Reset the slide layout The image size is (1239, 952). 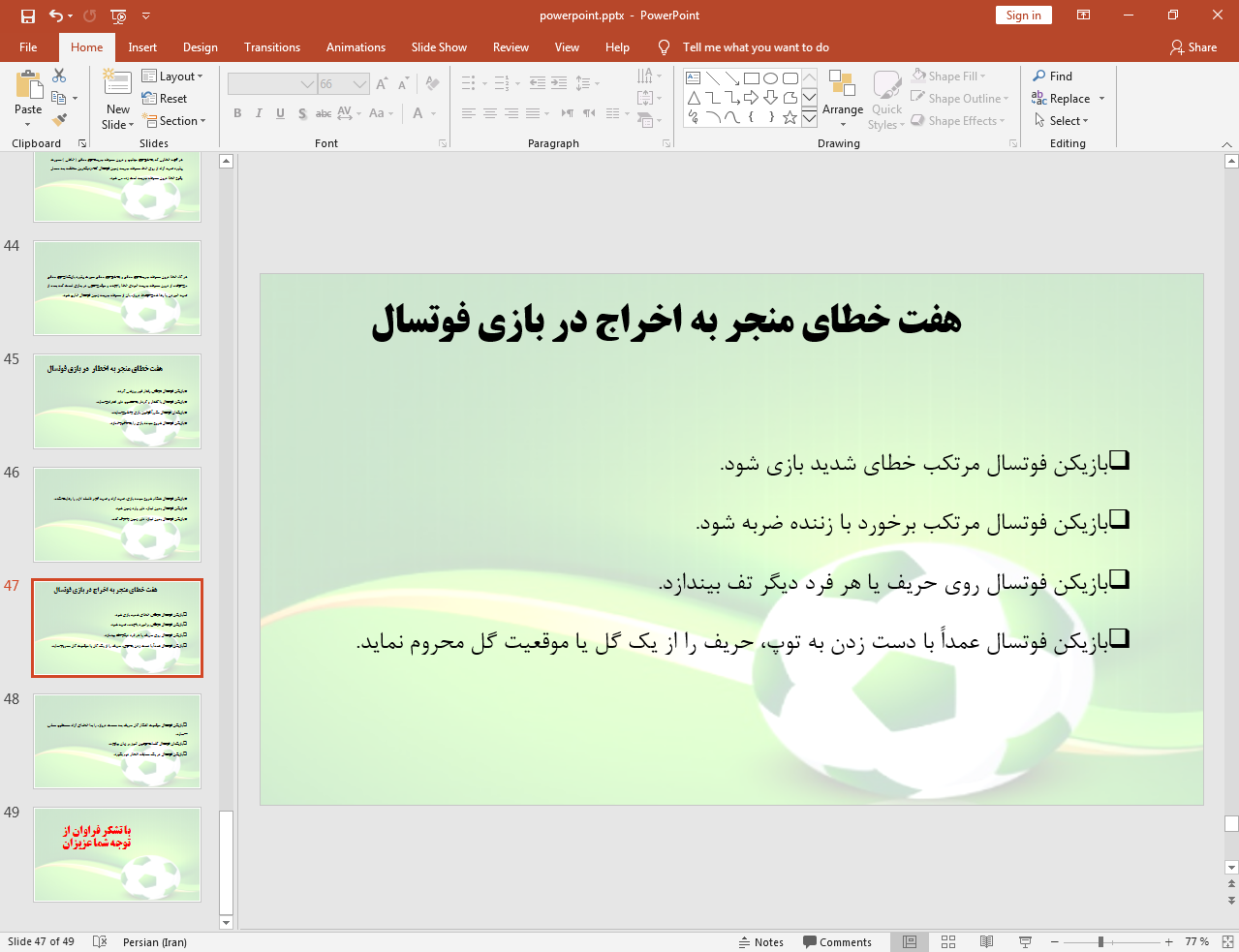[x=165, y=99]
